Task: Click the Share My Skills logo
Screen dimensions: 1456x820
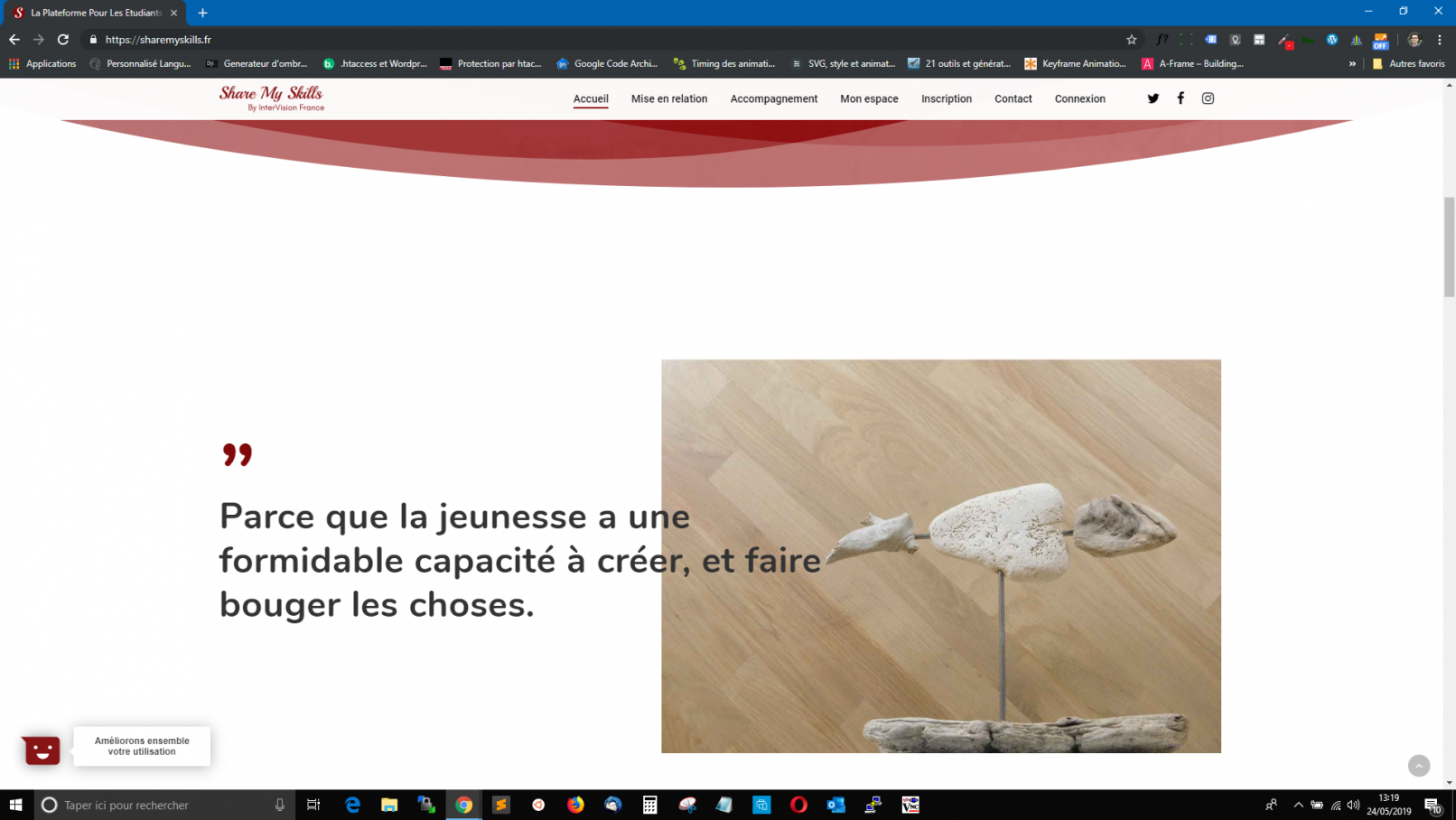Action: (x=271, y=98)
